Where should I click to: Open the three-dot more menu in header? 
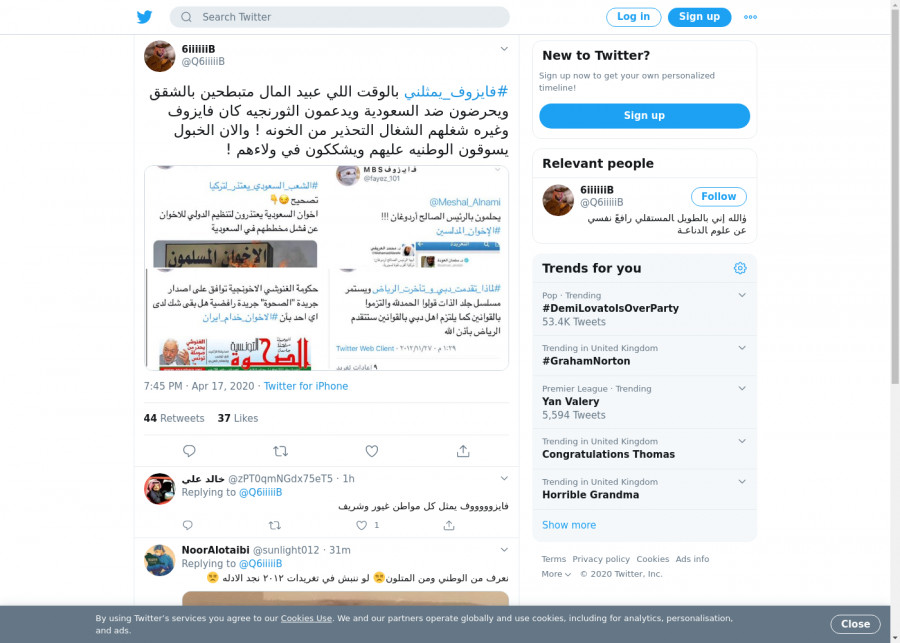tap(750, 17)
